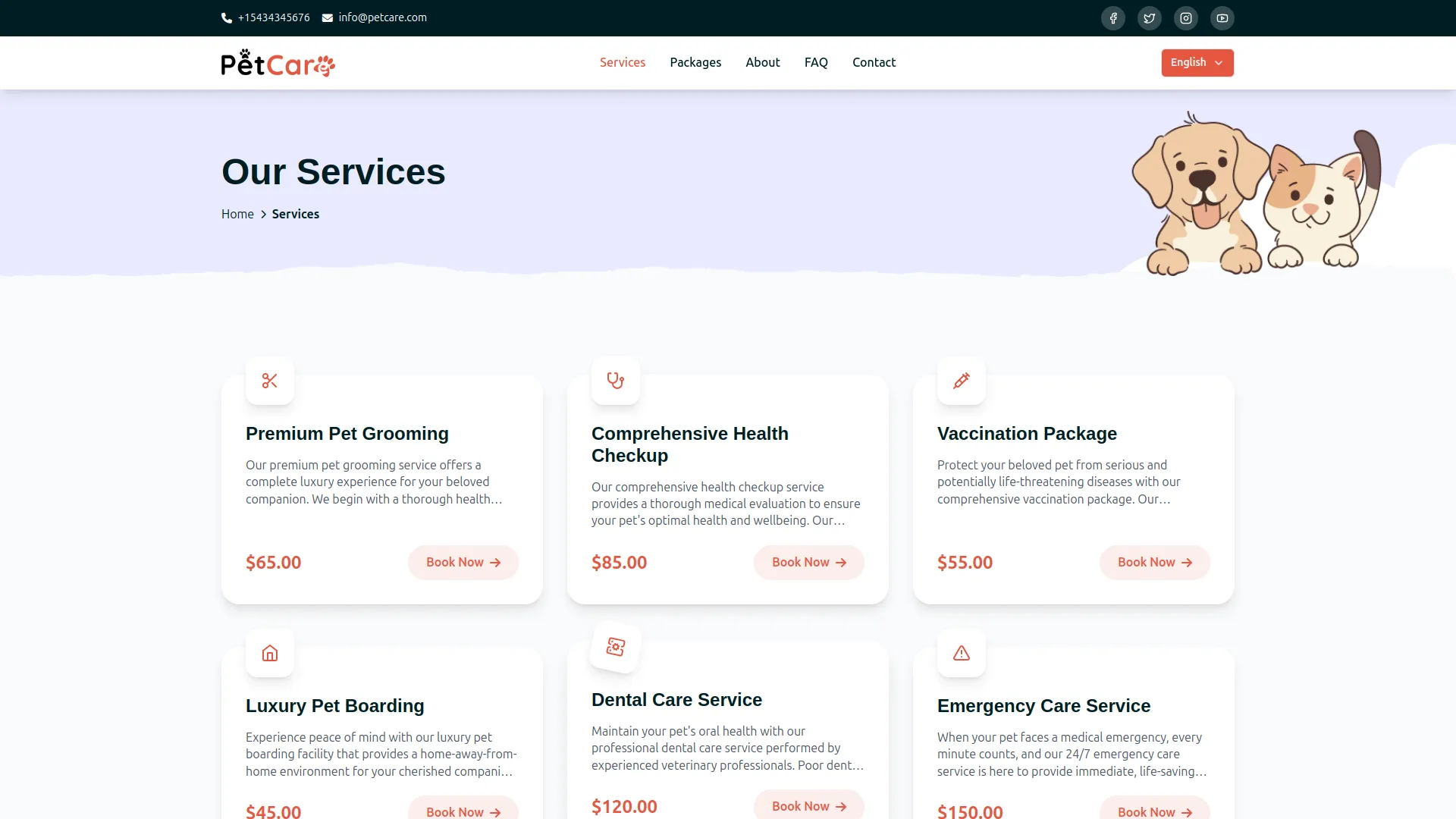Open the Dental Care Service title
Image resolution: width=1456 pixels, height=819 pixels.
(x=676, y=700)
